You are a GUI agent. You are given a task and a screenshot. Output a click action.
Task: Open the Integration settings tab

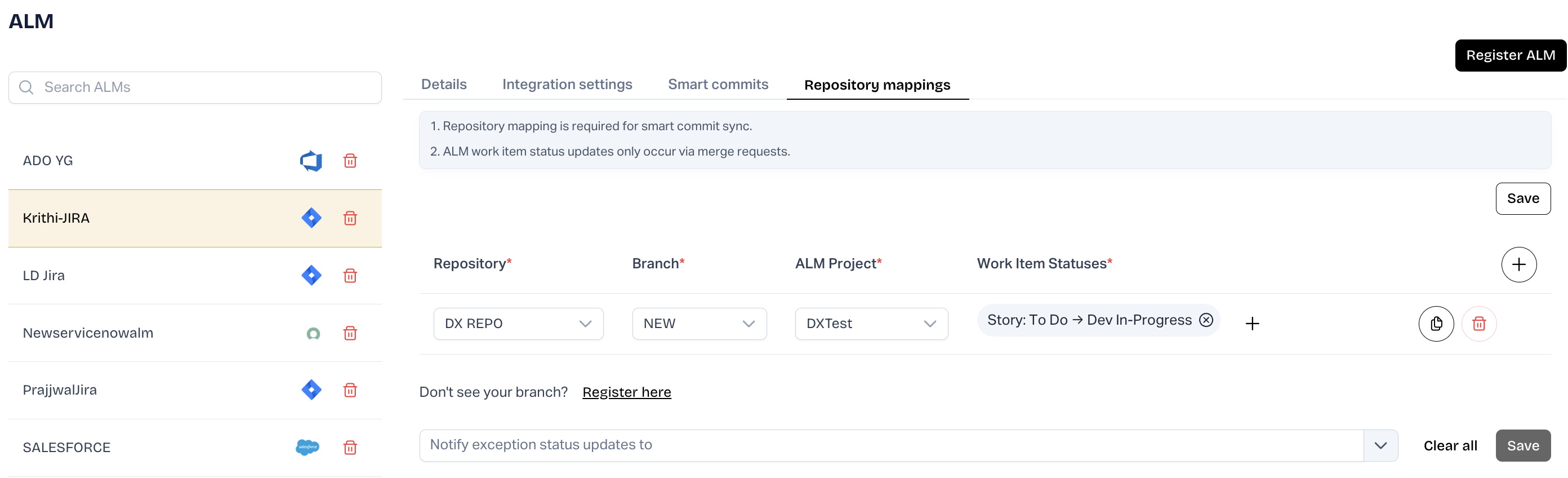[567, 85]
